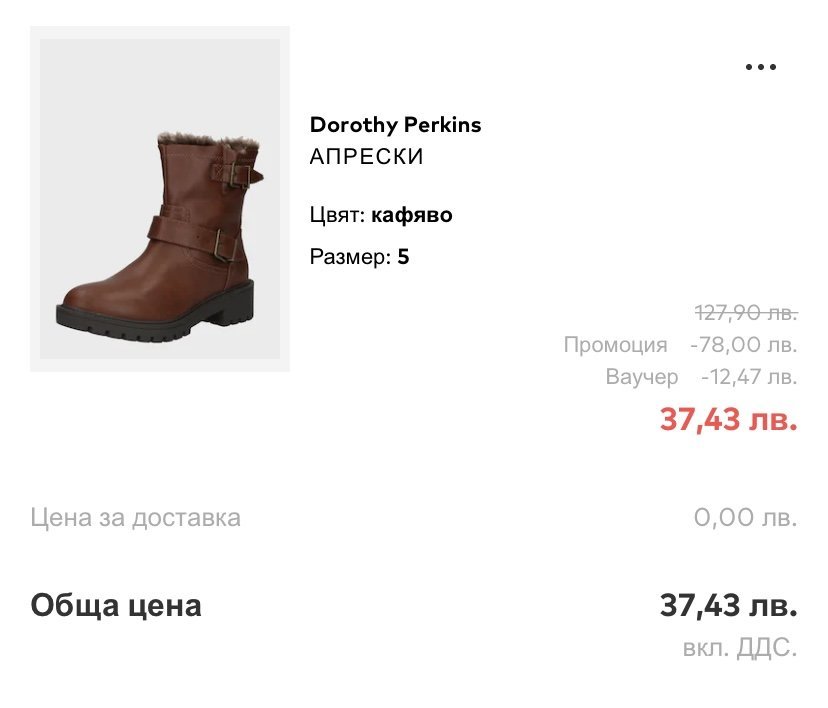Screen dimensions: 828x708
Task: Click the Цвят label
Action: pos(337,215)
